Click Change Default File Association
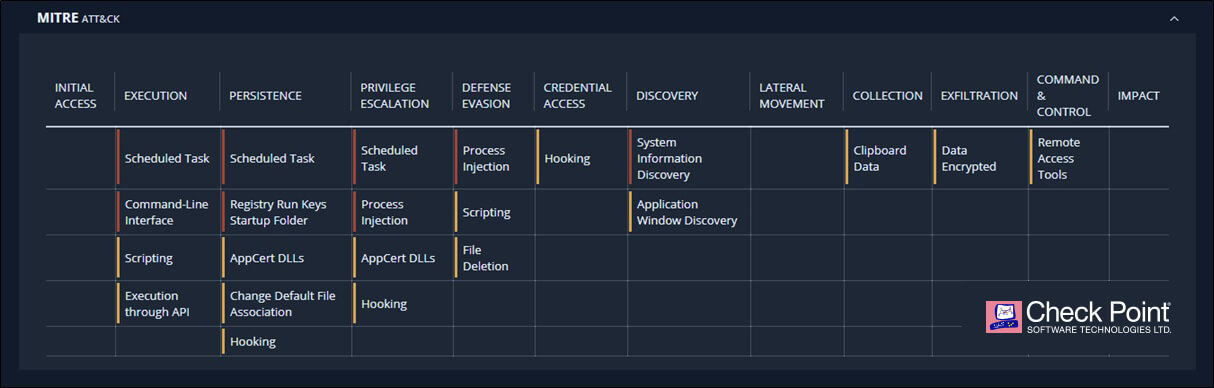 (x=282, y=303)
